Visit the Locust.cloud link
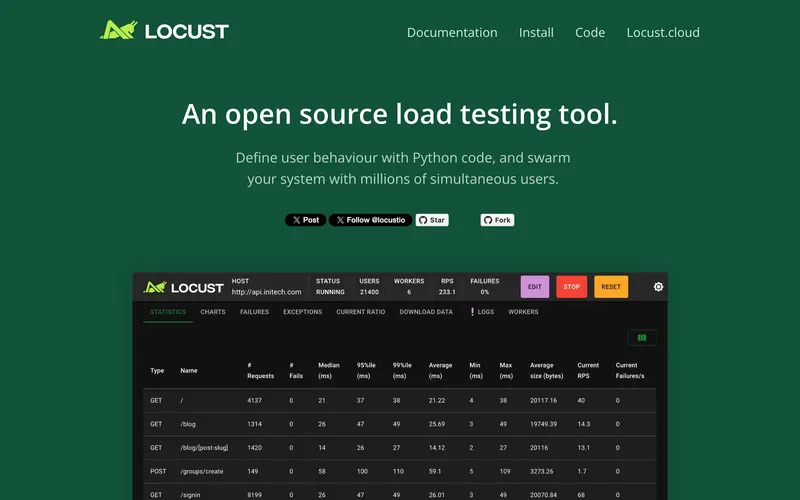Viewport: 800px width, 500px height. tap(663, 32)
